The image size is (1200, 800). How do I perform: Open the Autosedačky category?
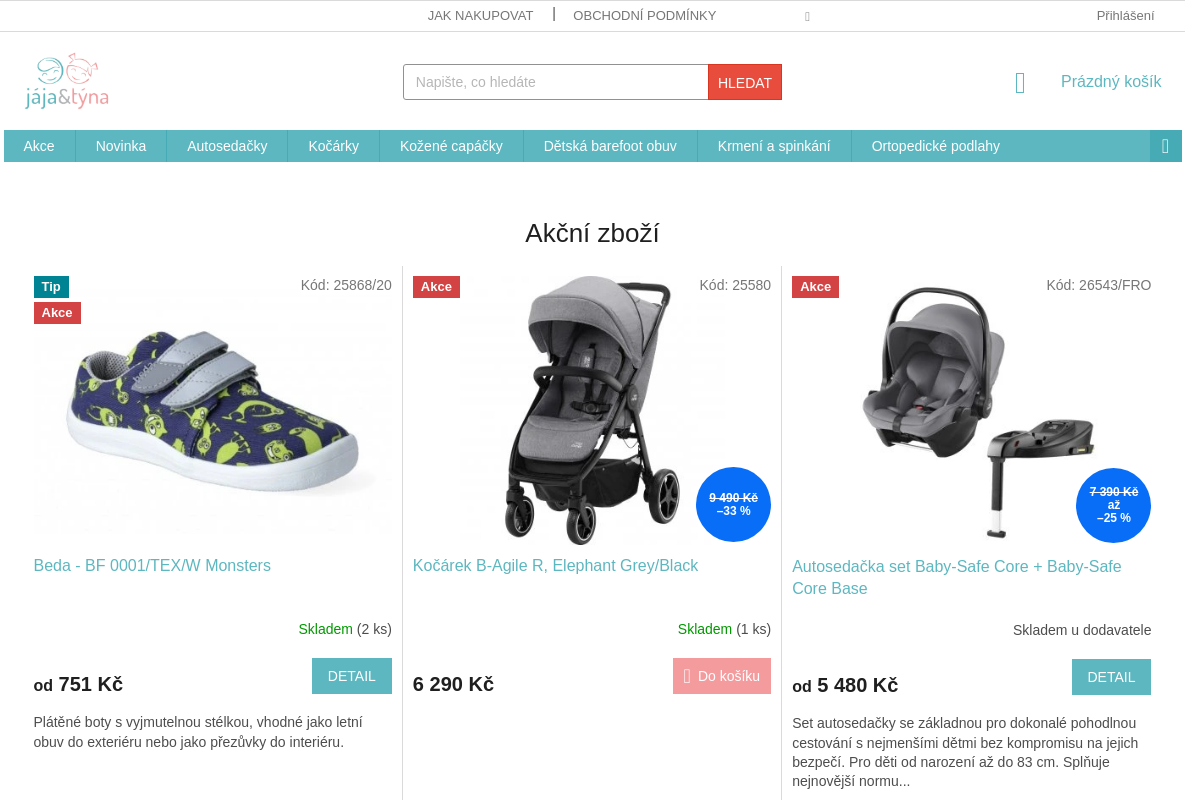pyautogui.click(x=227, y=146)
